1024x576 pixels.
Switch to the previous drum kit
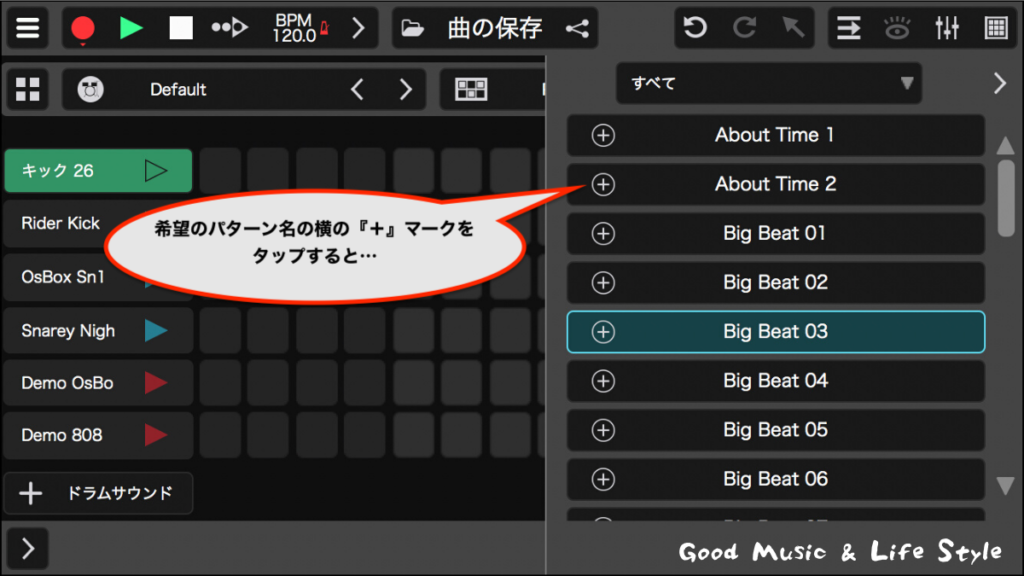[357, 89]
